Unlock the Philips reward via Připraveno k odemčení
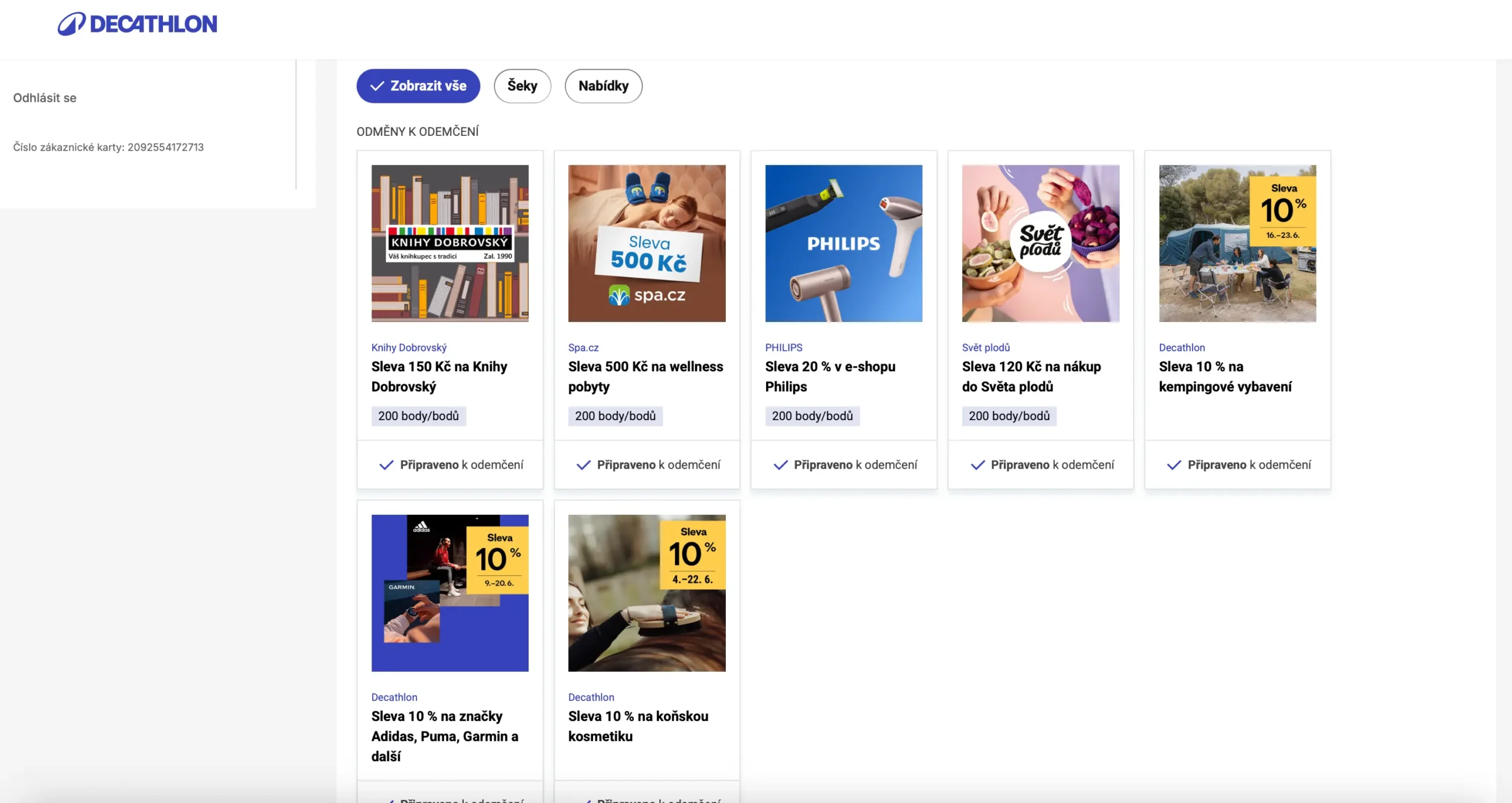 click(x=845, y=465)
